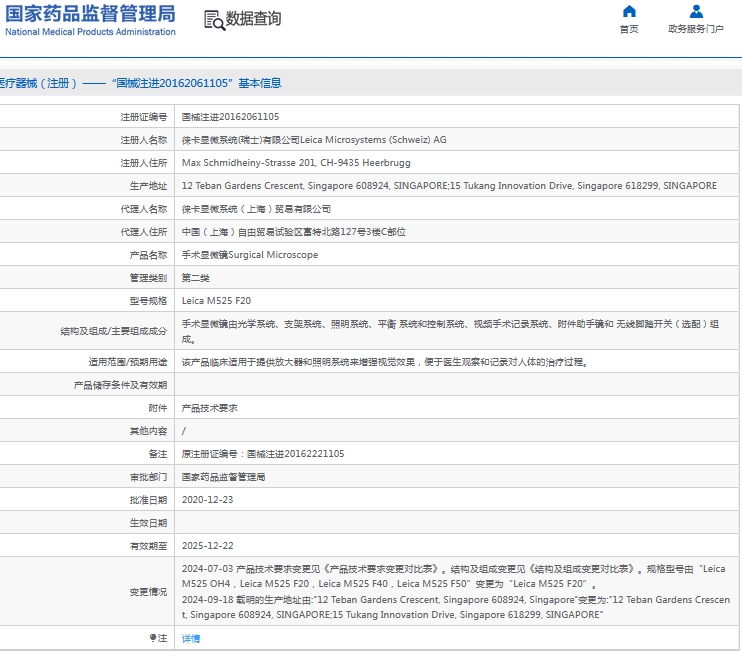Image resolution: width=742 pixels, height=658 pixels.
Task: Click the agent name 徕卡显微系统（上海）贸易有限公司
Action: coord(256,209)
